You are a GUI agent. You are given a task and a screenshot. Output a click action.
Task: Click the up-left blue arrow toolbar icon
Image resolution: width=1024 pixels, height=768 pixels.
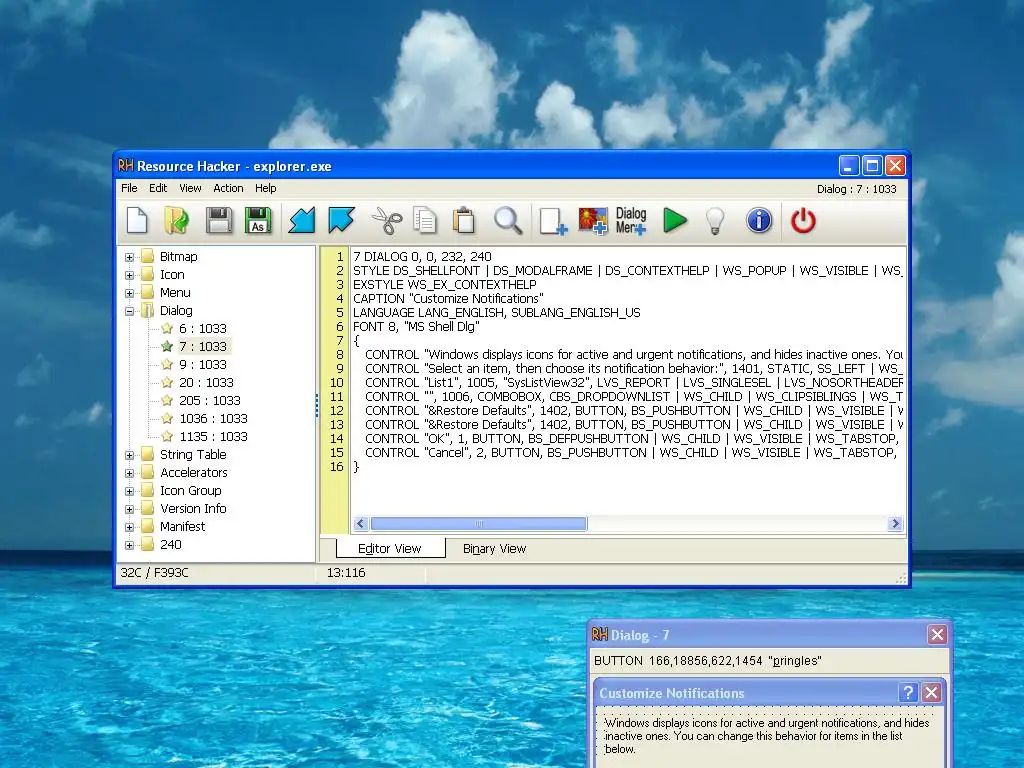(x=341, y=221)
